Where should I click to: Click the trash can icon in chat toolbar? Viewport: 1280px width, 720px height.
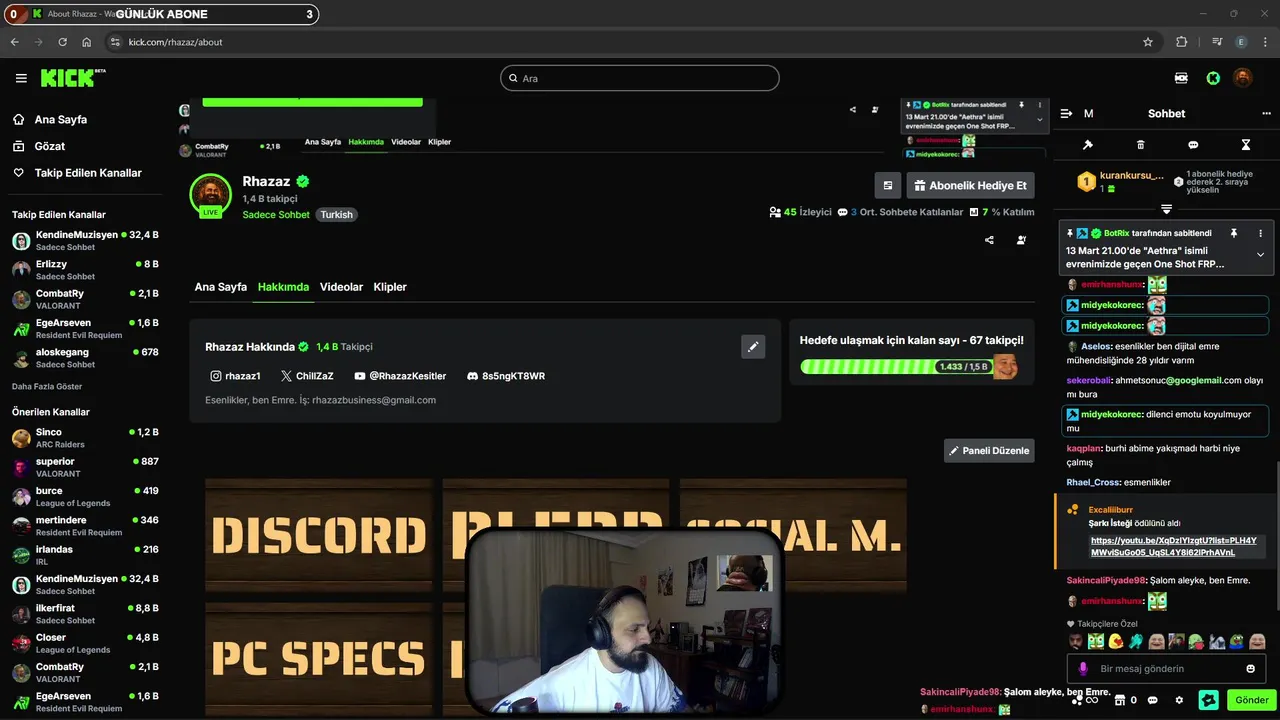(1141, 145)
